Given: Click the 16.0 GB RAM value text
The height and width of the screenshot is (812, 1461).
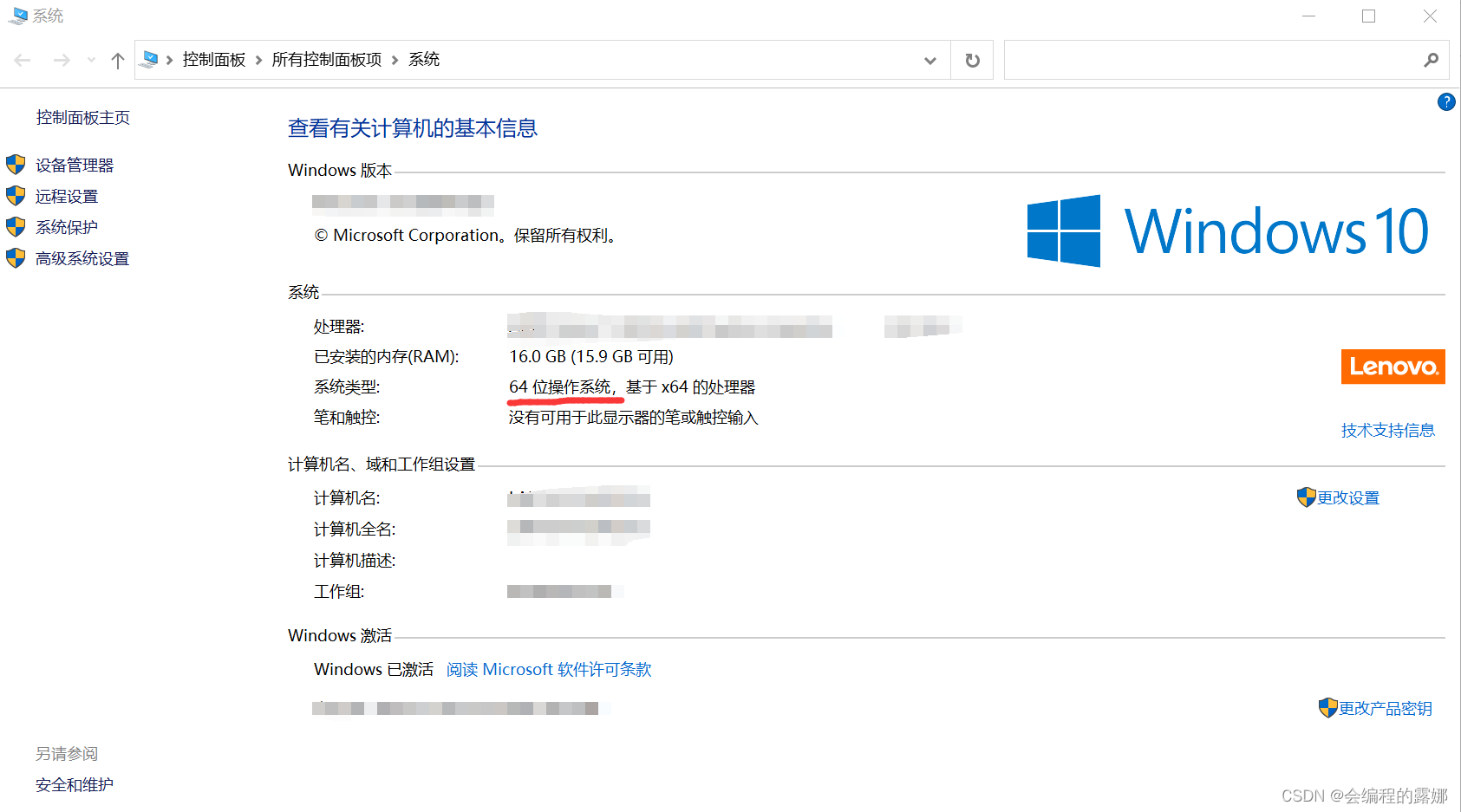Looking at the screenshot, I should coord(591,356).
